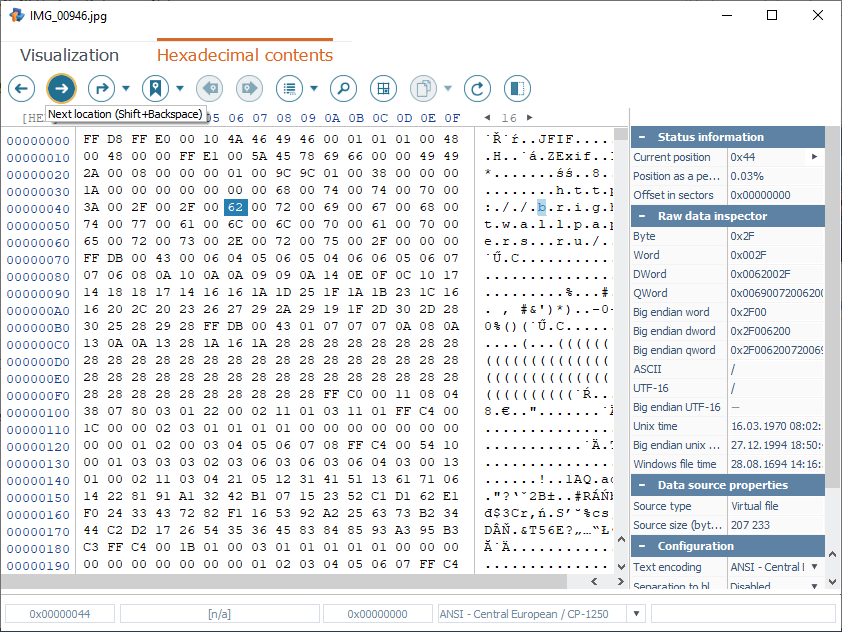Viewport: 842px width, 632px height.
Task: Click the grid layout toolbar icon
Action: [383, 88]
